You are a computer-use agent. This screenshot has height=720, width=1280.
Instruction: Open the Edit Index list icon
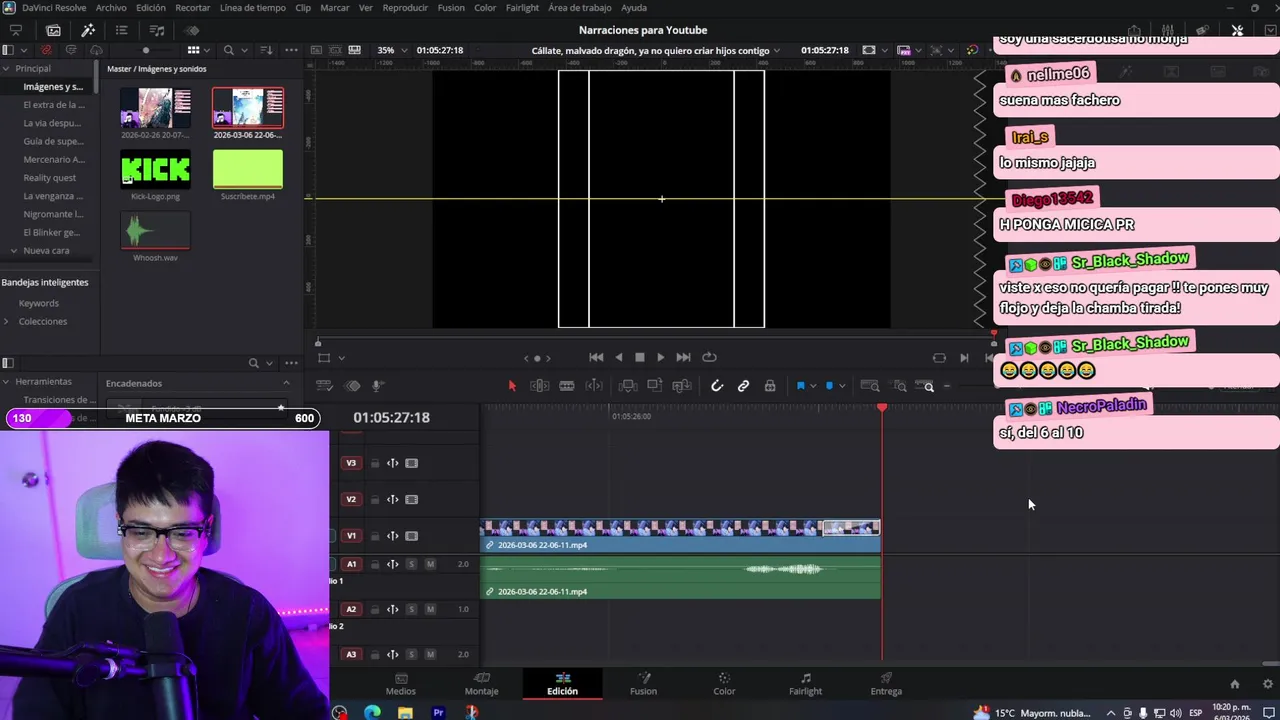(121, 30)
